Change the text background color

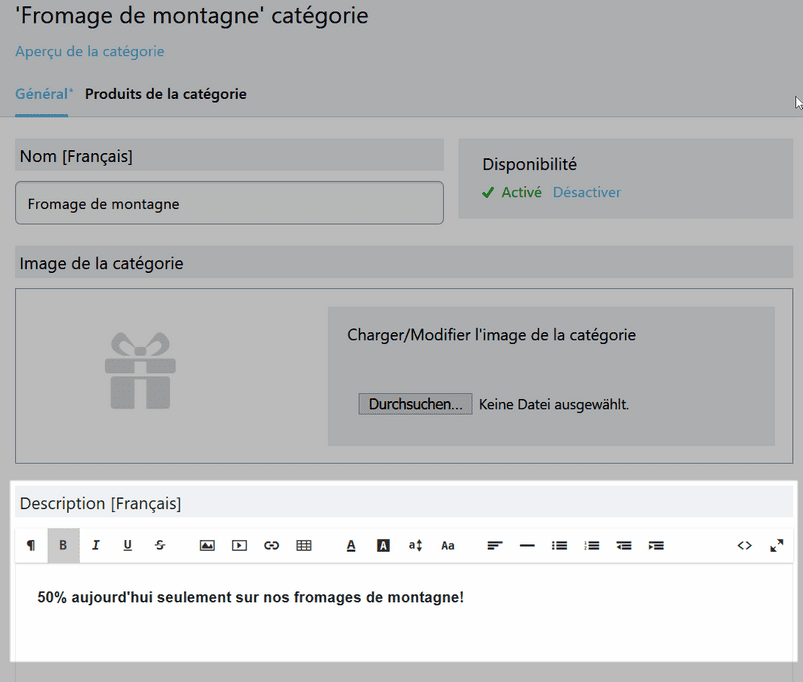click(383, 545)
